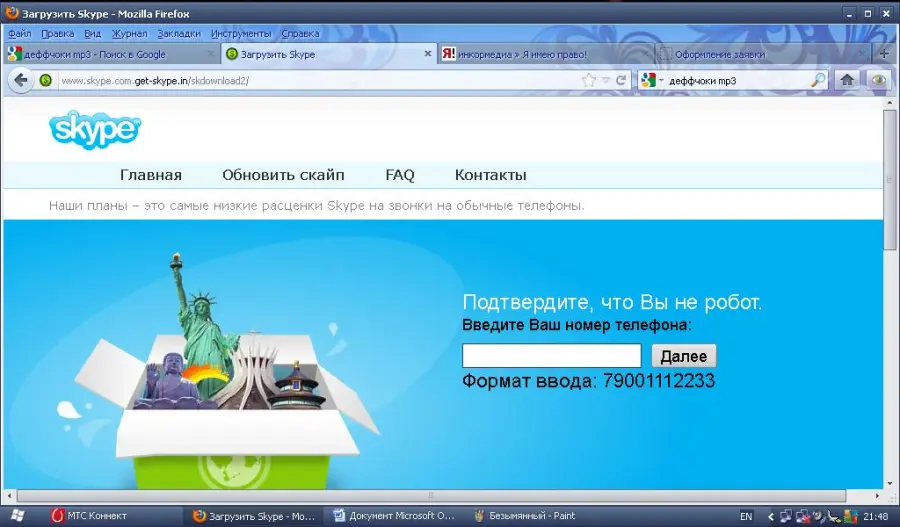Click the vertical scrollbar down arrow

[890, 483]
